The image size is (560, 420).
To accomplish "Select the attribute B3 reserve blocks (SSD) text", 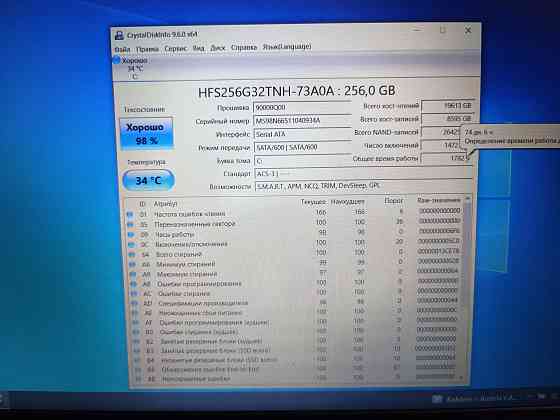I will pyautogui.click(x=215, y=351).
